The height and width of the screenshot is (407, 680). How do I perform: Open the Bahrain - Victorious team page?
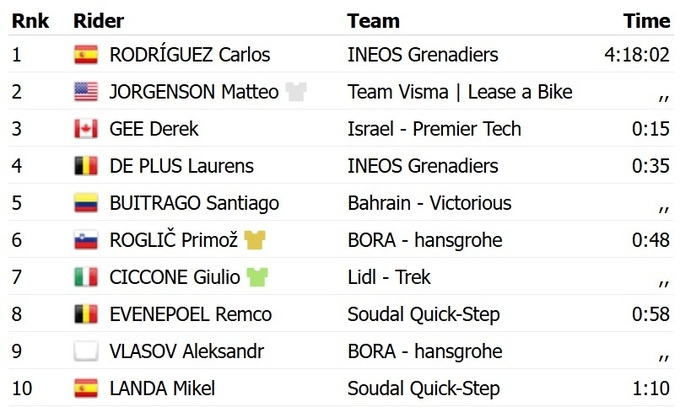pyautogui.click(x=429, y=203)
